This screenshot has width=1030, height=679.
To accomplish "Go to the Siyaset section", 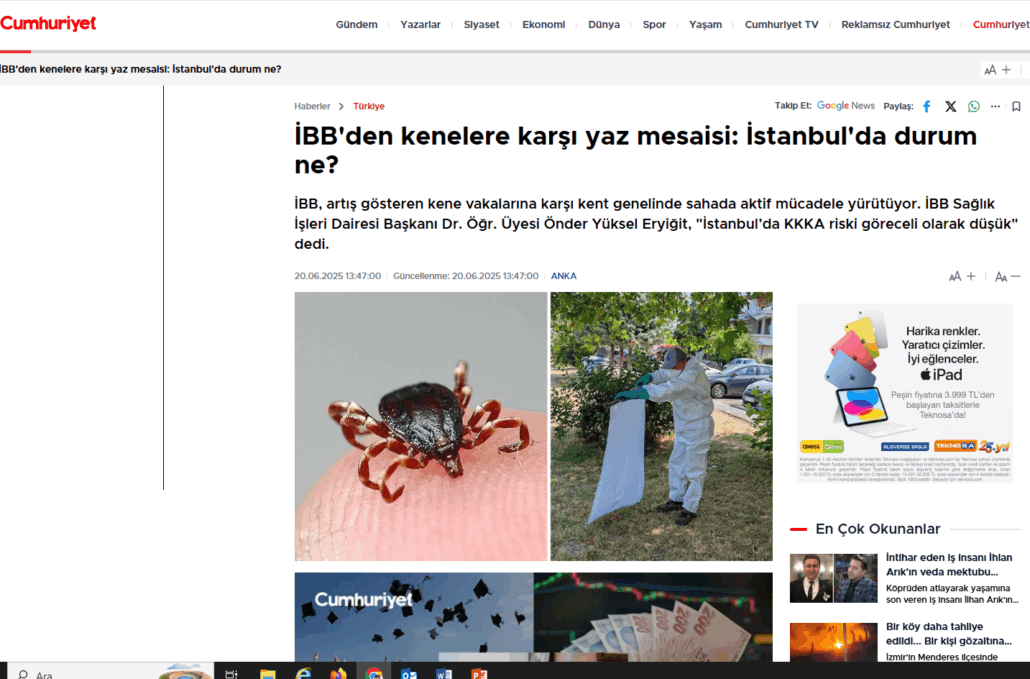I will click(481, 24).
